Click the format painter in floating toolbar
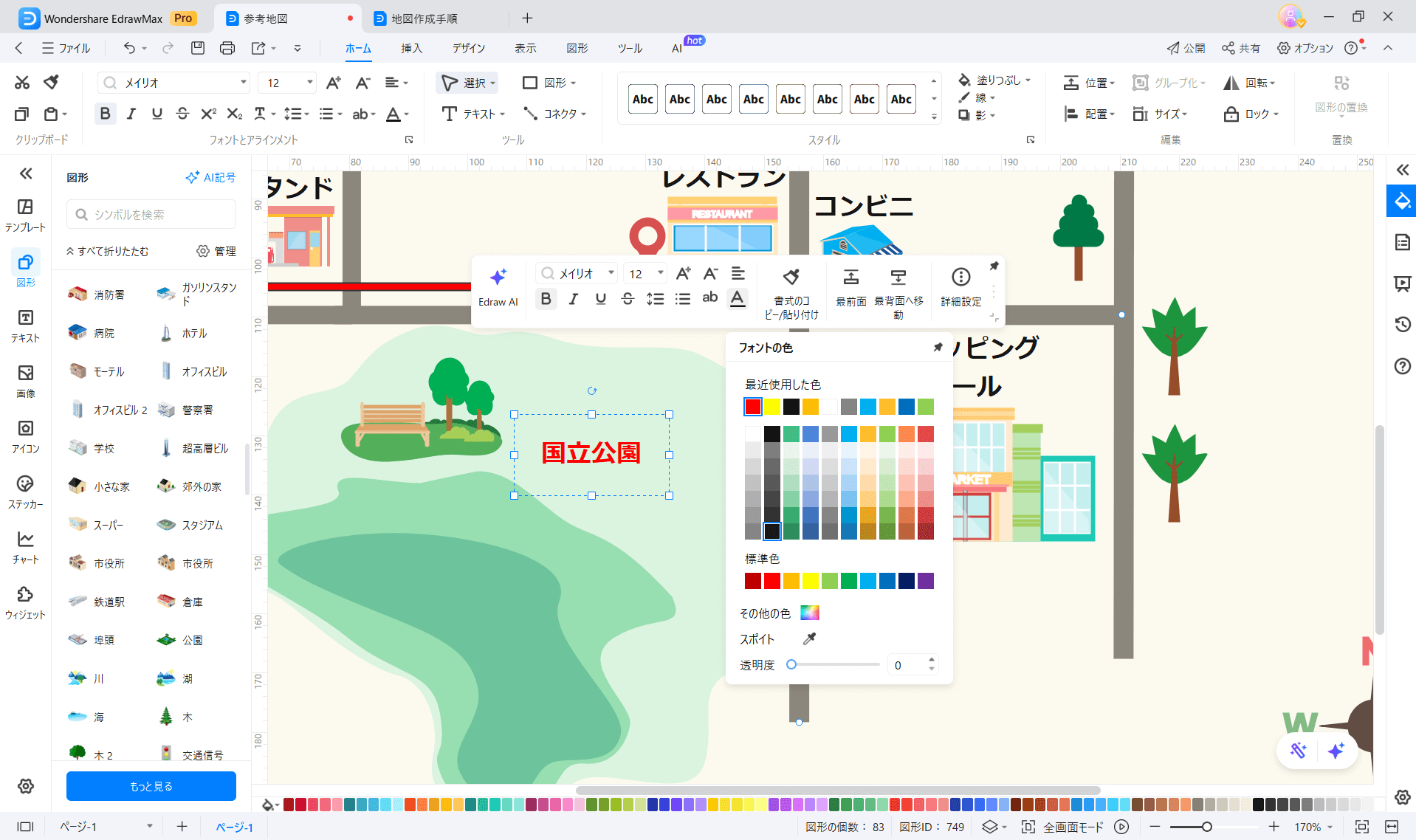 (791, 278)
